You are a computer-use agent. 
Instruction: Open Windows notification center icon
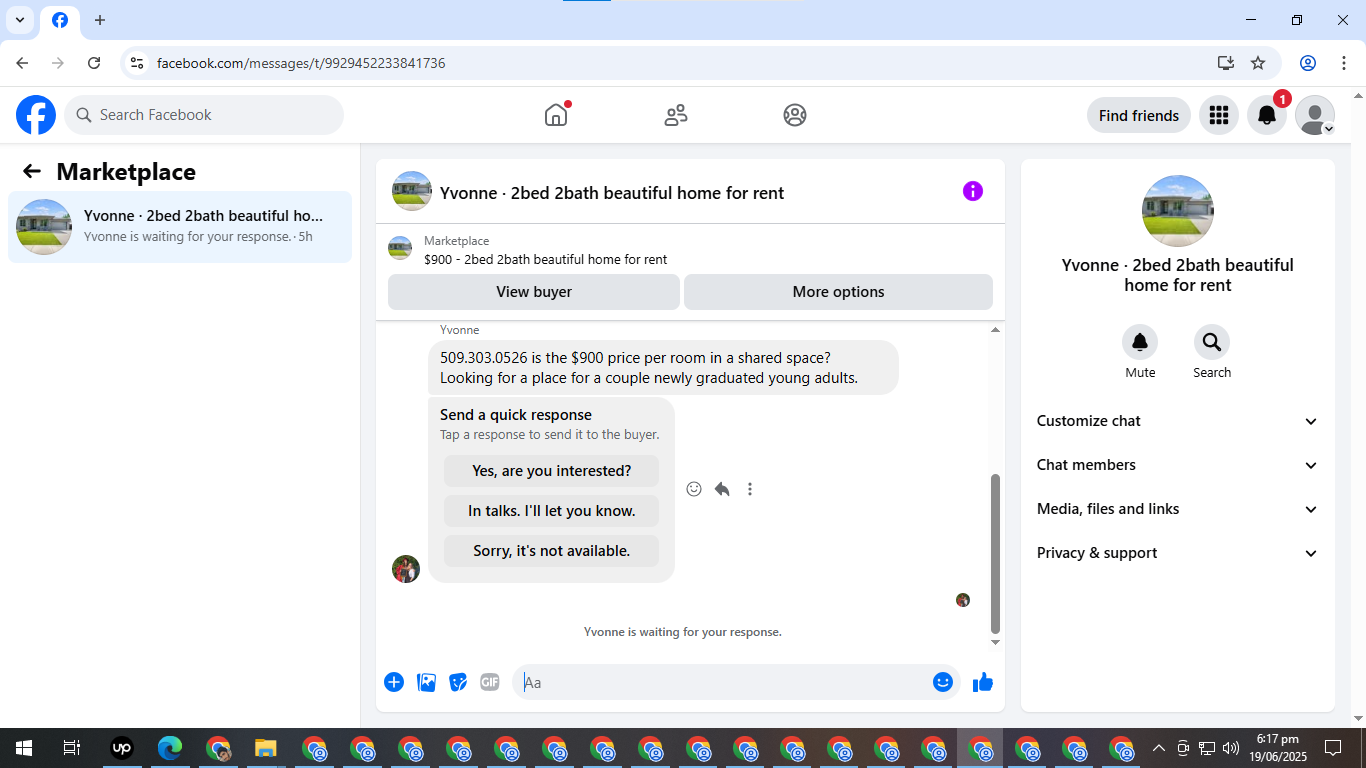(1333, 748)
